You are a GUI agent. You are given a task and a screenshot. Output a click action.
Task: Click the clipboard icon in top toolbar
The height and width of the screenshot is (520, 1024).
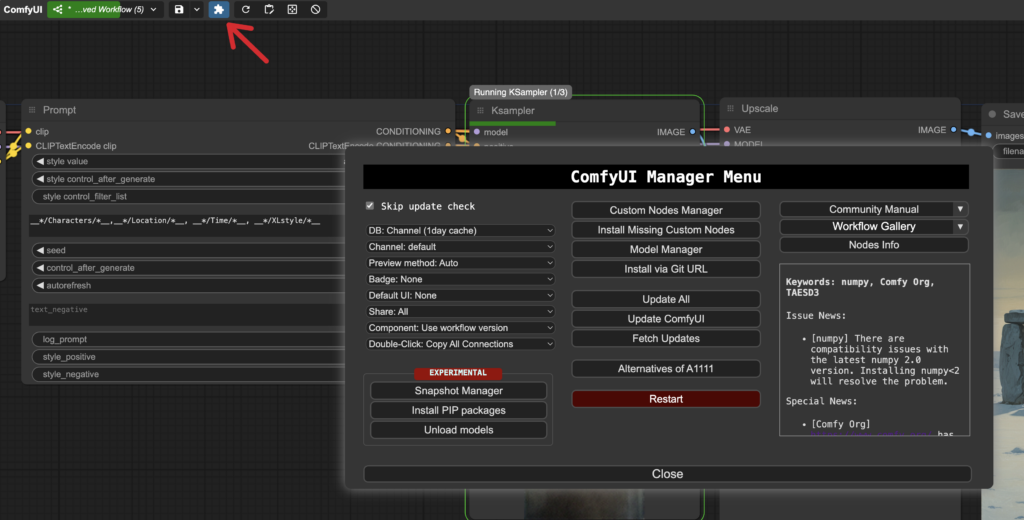tap(269, 9)
